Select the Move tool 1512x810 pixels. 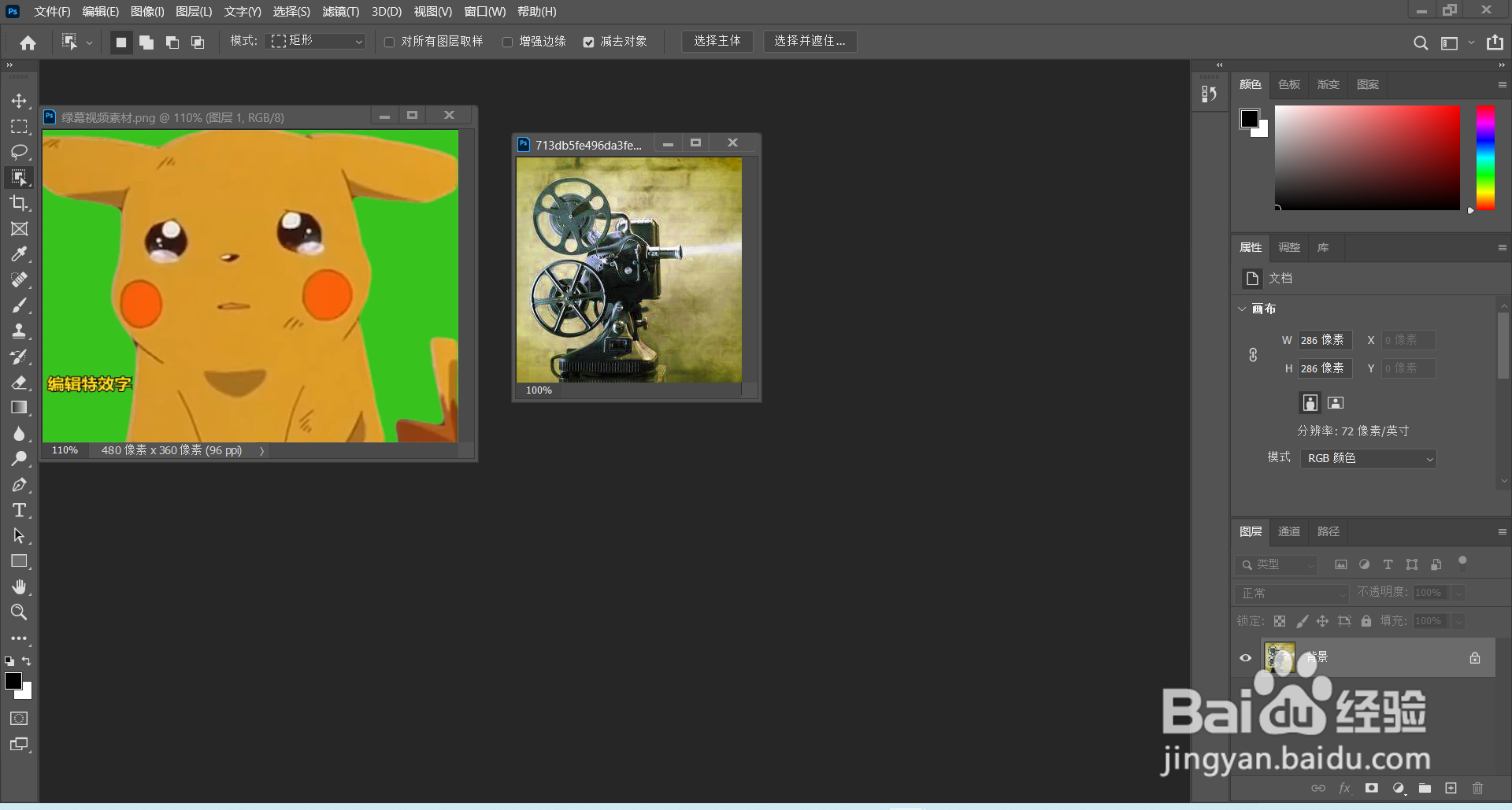(x=19, y=102)
